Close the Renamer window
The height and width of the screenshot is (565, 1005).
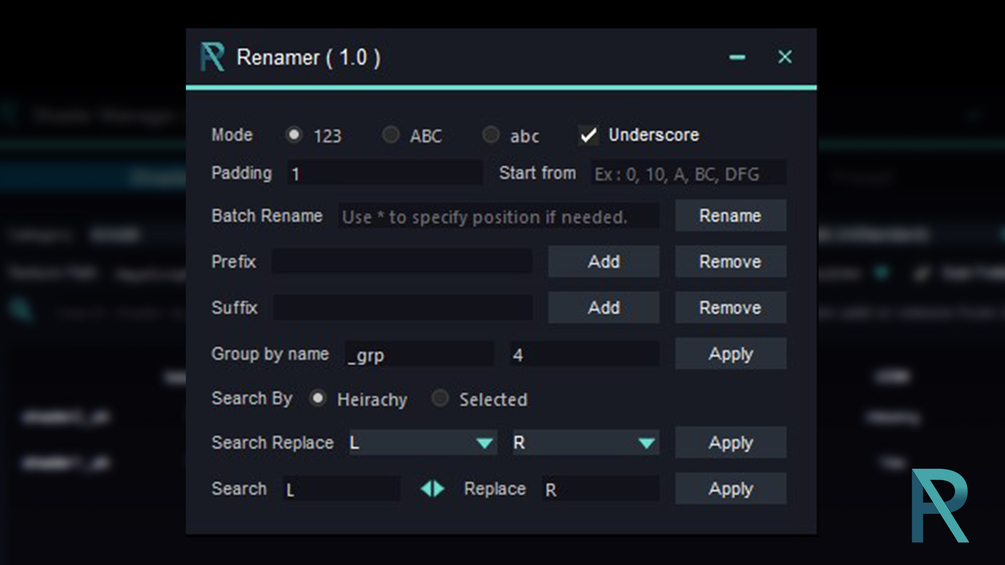coord(785,57)
